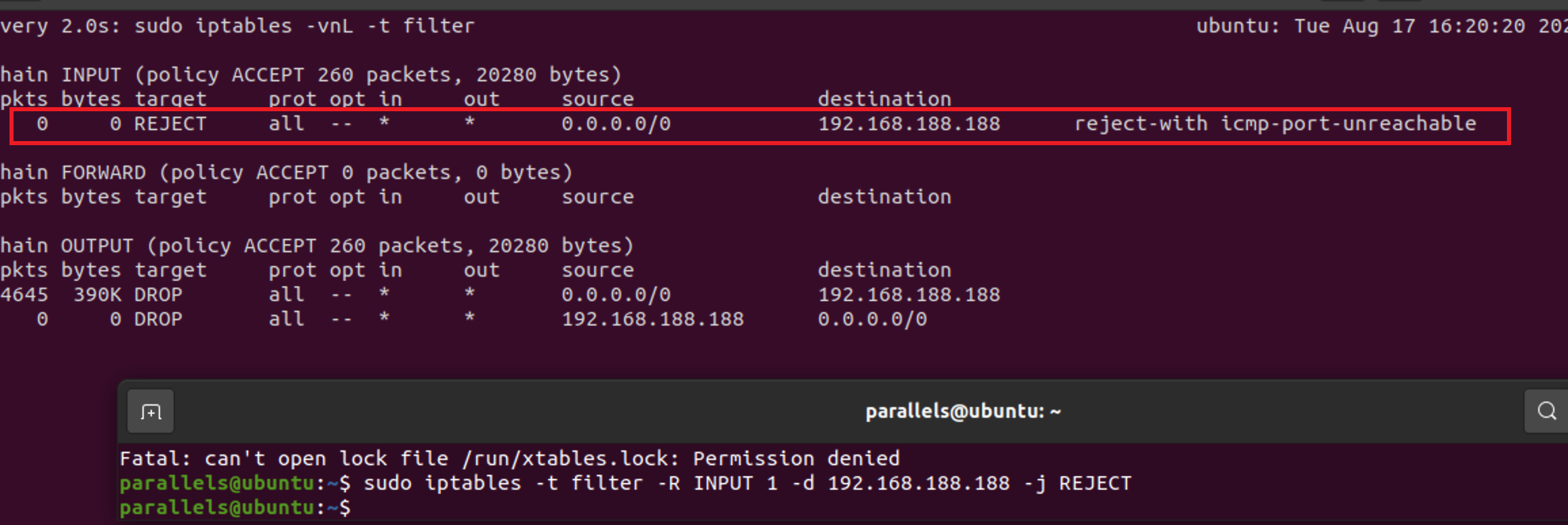The width and height of the screenshot is (1568, 525).
Task: Click 'reject-with icmp-port-unreachable' text
Action: click(x=1275, y=123)
